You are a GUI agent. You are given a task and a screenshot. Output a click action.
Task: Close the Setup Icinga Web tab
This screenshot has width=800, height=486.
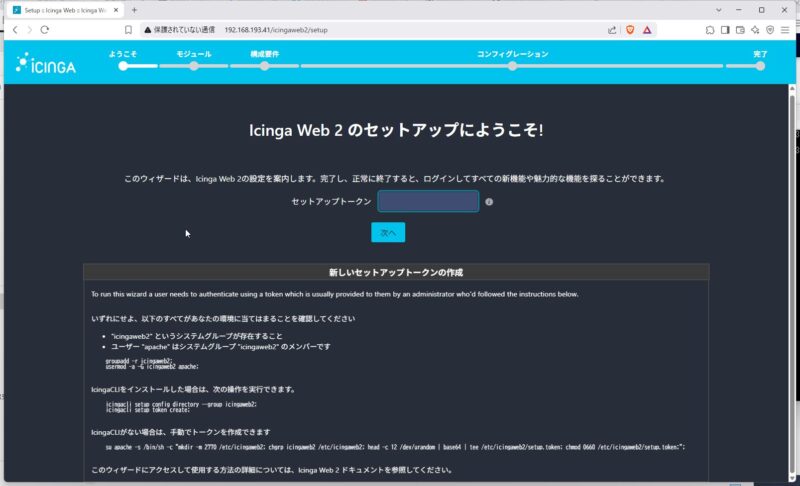pyautogui.click(x=116, y=10)
